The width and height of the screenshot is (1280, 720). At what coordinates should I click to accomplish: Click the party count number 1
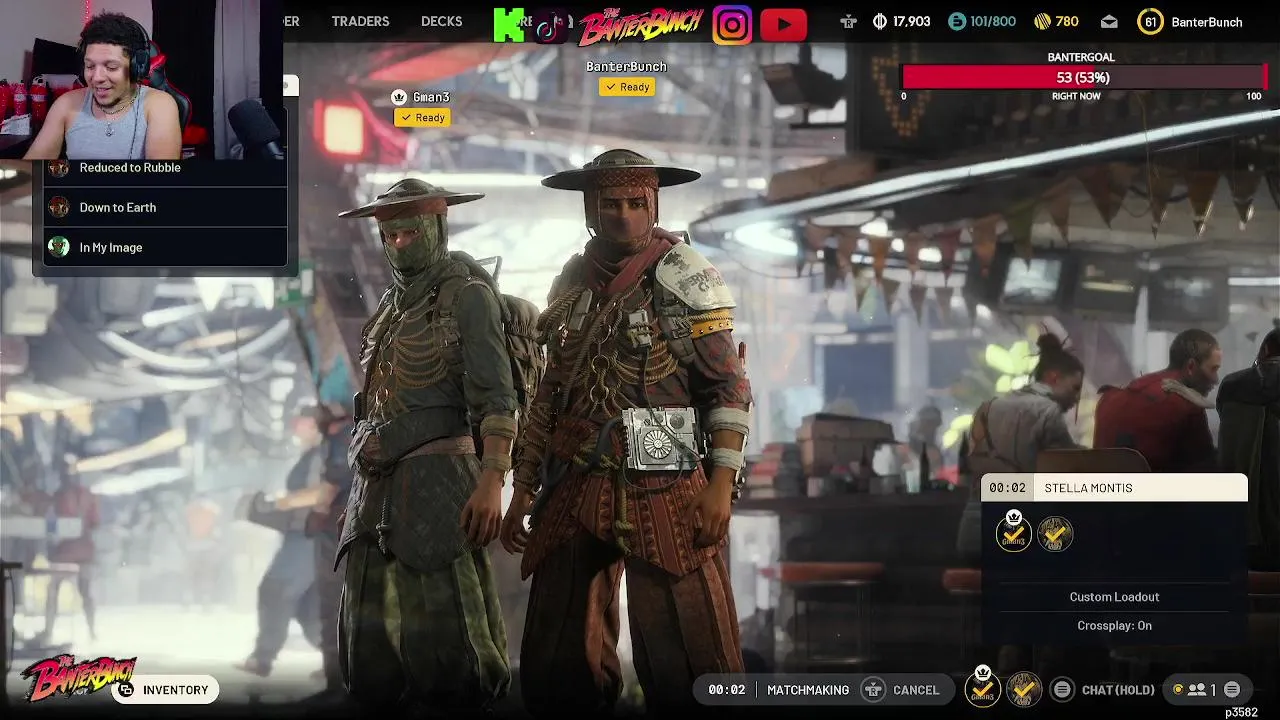point(1213,690)
